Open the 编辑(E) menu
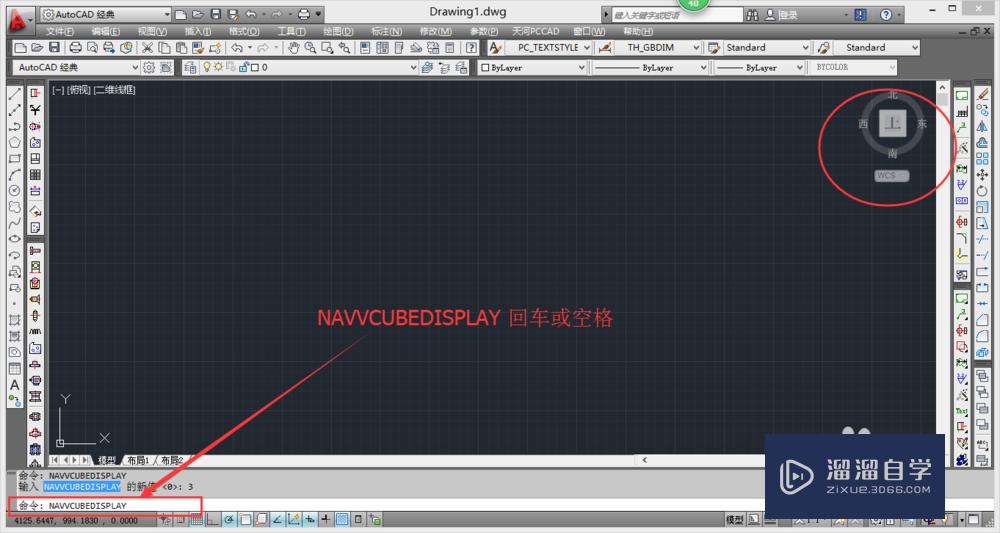 (x=105, y=31)
